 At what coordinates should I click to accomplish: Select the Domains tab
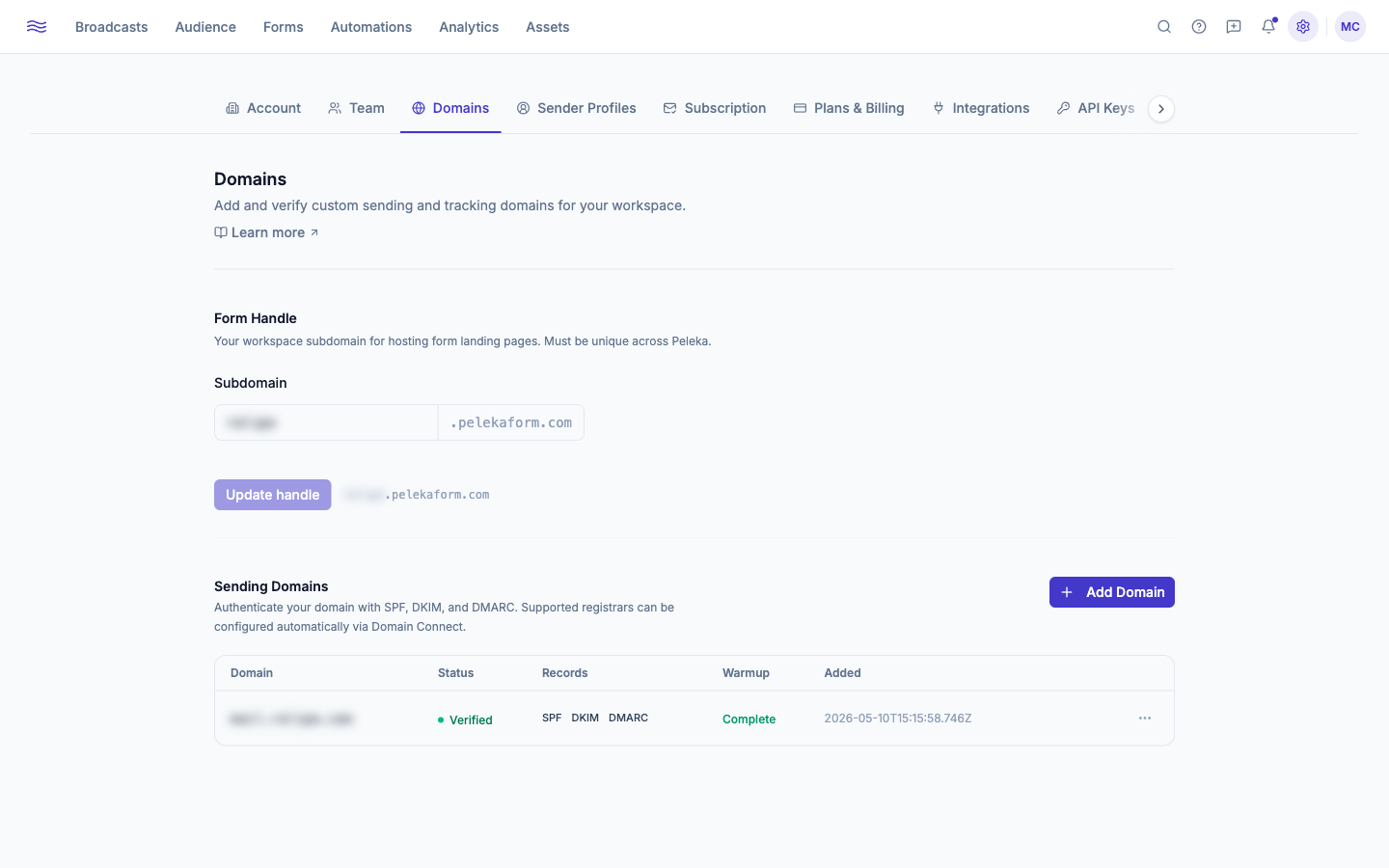click(x=450, y=108)
